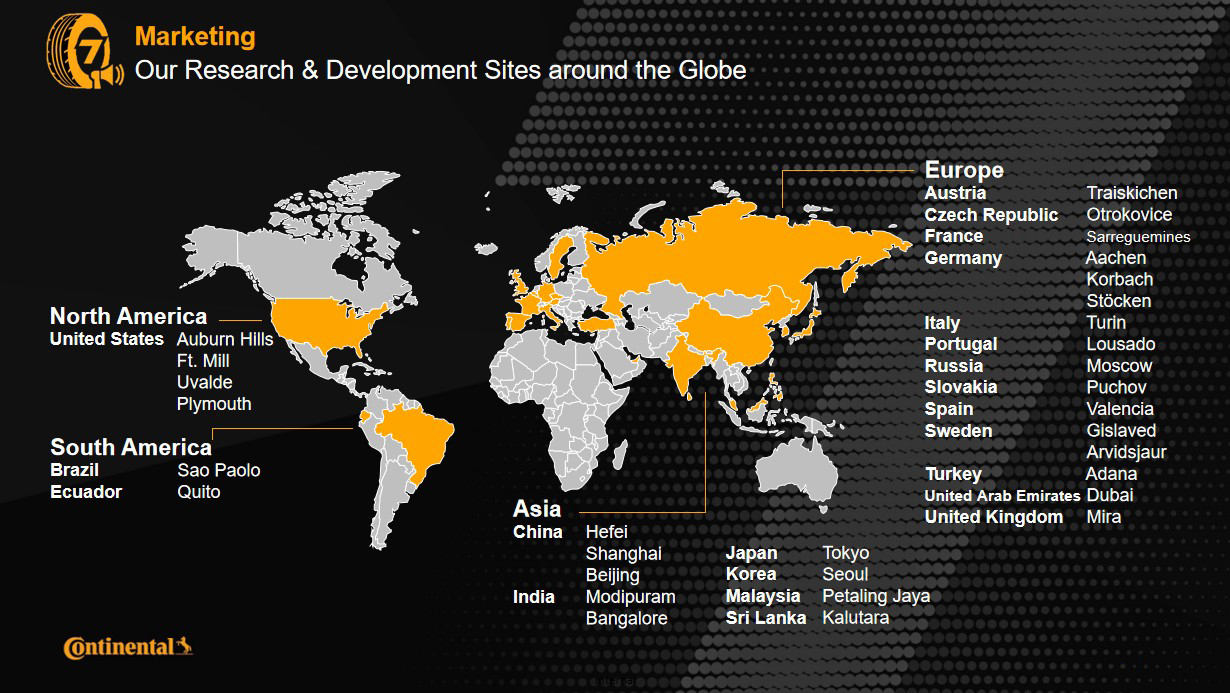Screen dimensions: 1230x693
Task: Click the 'Mira' site name
Action: [x=1104, y=517]
